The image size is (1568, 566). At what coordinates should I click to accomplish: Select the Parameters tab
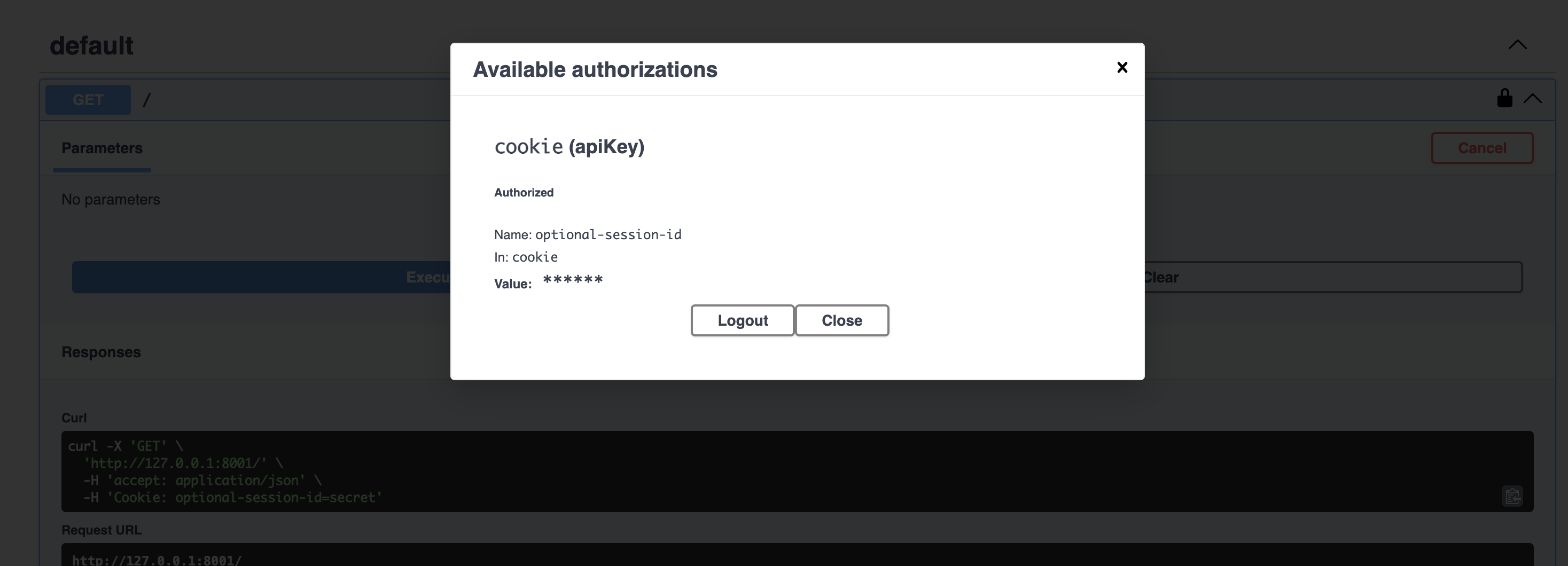pos(102,148)
